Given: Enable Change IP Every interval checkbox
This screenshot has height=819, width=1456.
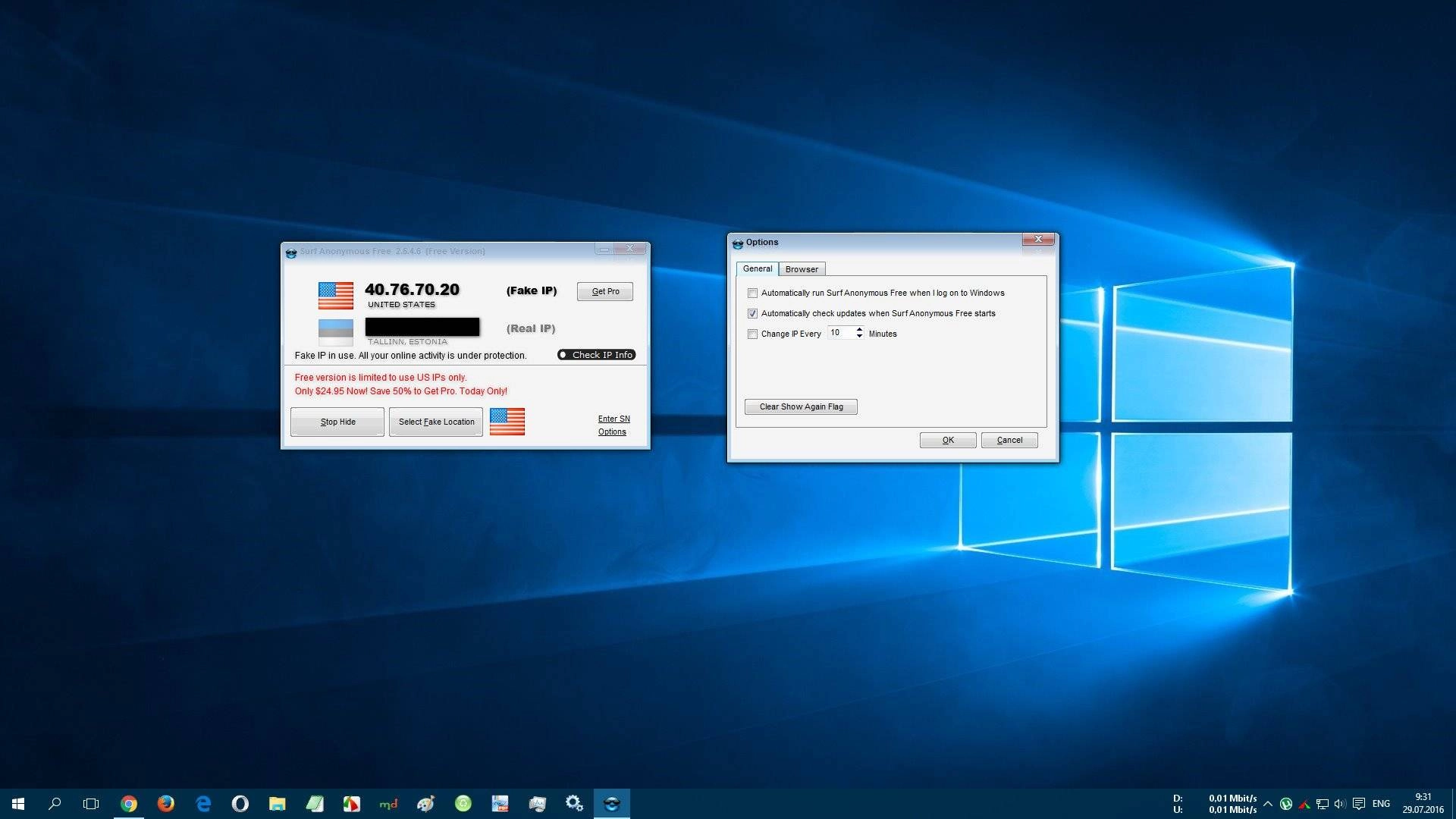Looking at the screenshot, I should click(752, 334).
